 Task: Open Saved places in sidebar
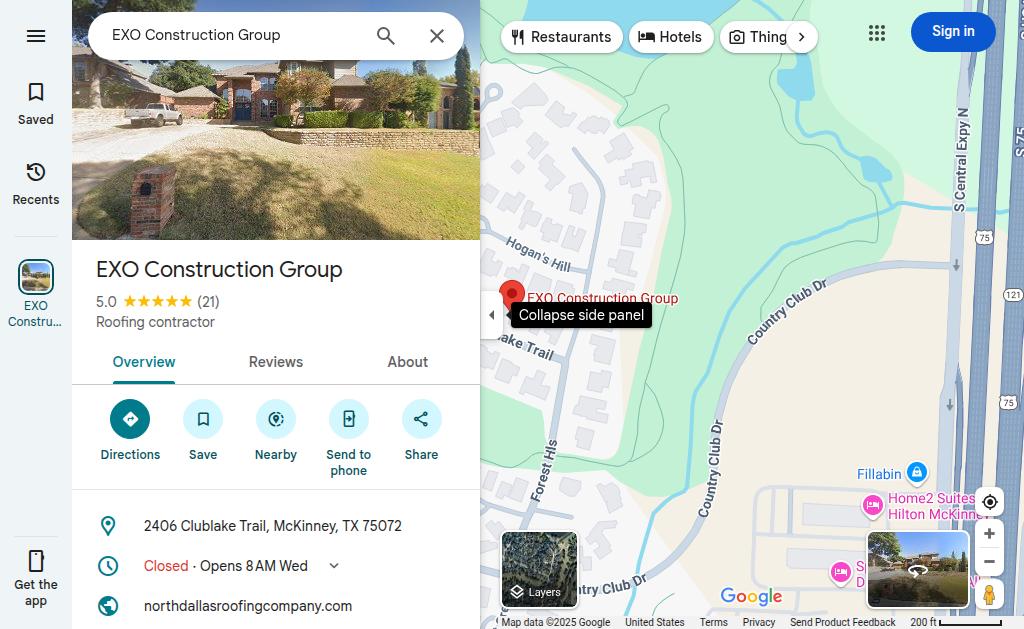point(36,103)
